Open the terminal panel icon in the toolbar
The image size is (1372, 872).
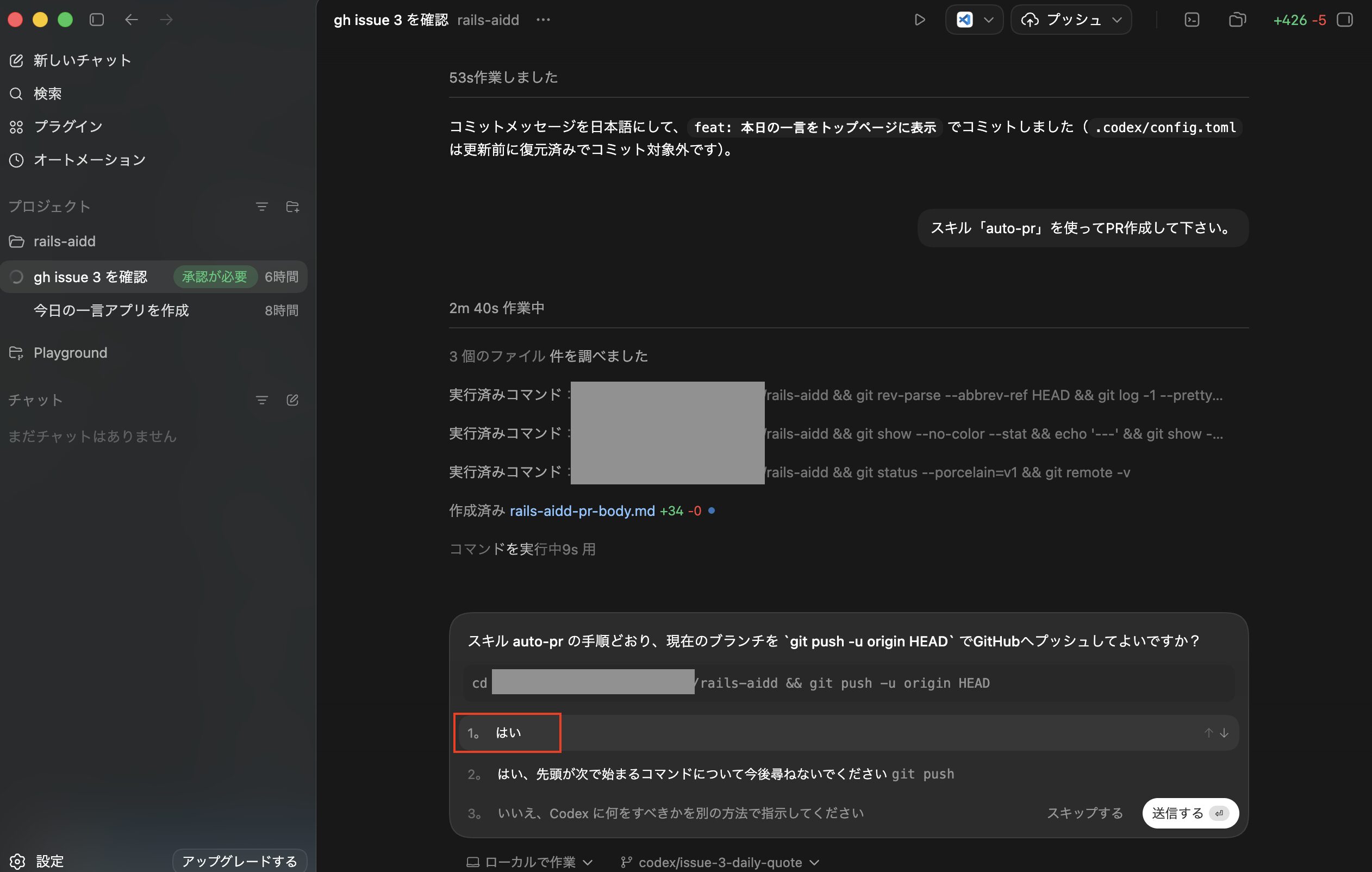(1192, 20)
